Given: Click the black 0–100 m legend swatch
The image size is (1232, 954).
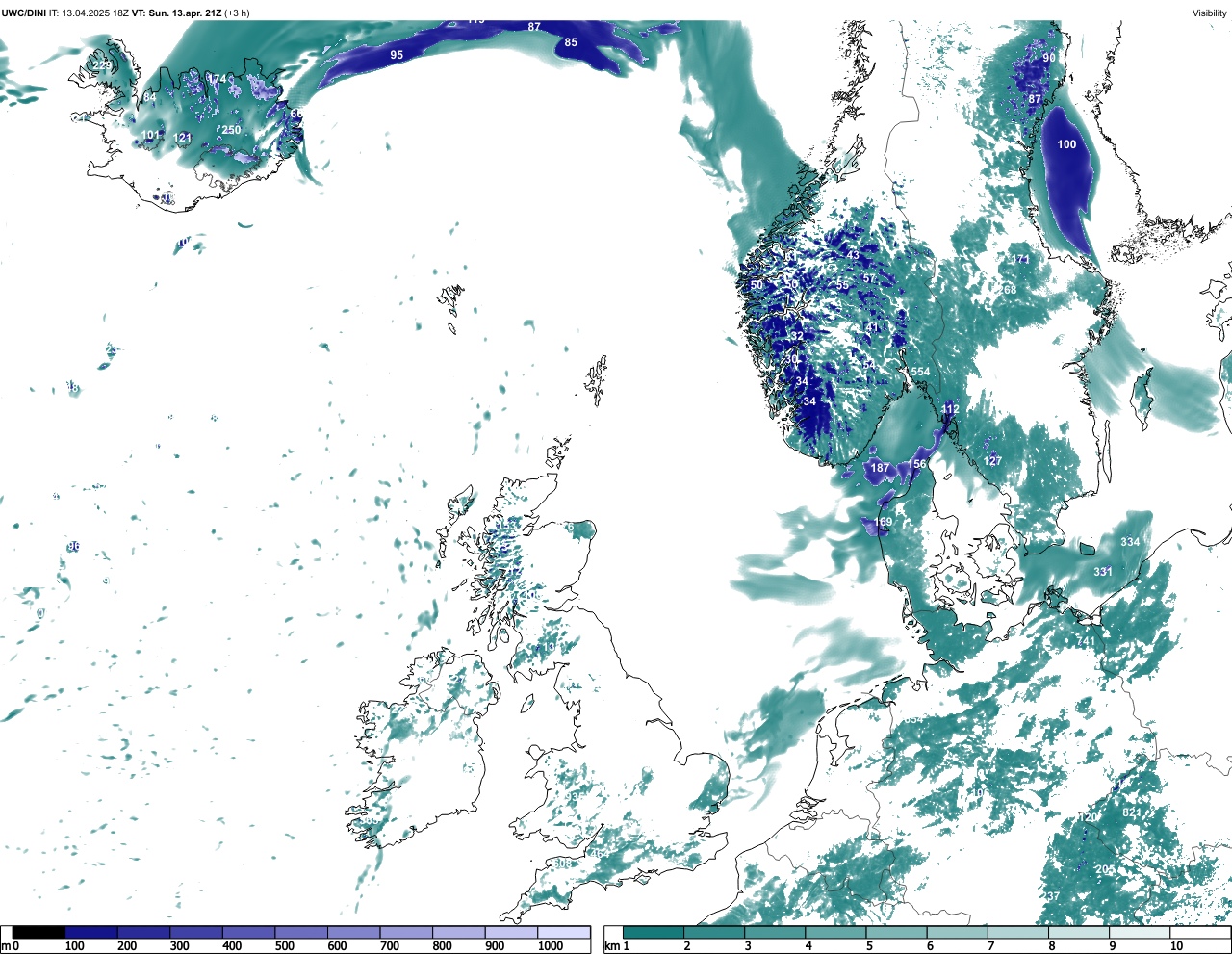Looking at the screenshot, I should pyautogui.click(x=39, y=933).
